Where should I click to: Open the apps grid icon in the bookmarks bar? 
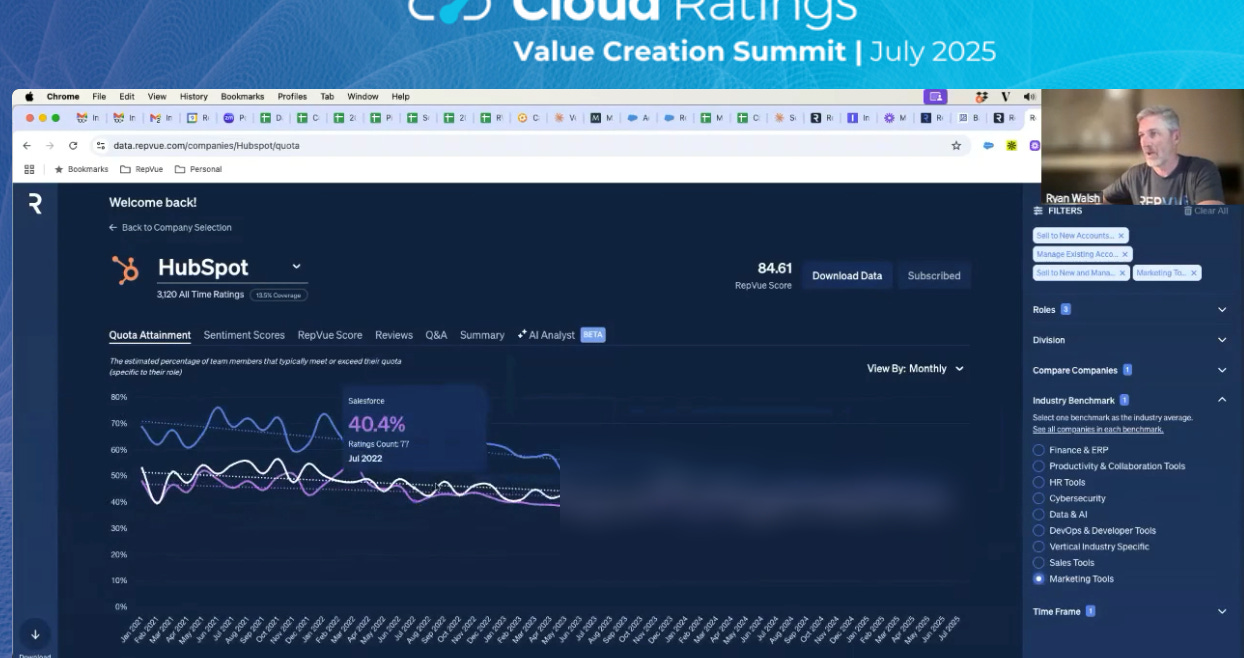[29, 169]
